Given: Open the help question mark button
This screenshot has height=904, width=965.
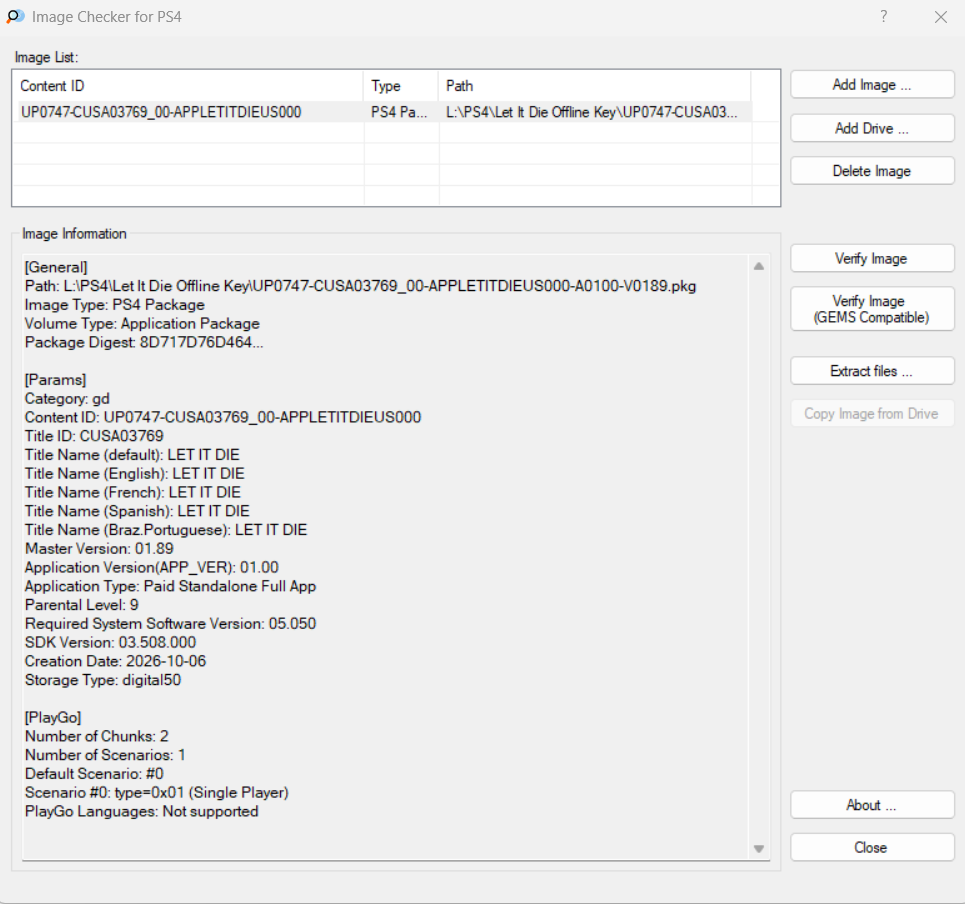Looking at the screenshot, I should 884,17.
